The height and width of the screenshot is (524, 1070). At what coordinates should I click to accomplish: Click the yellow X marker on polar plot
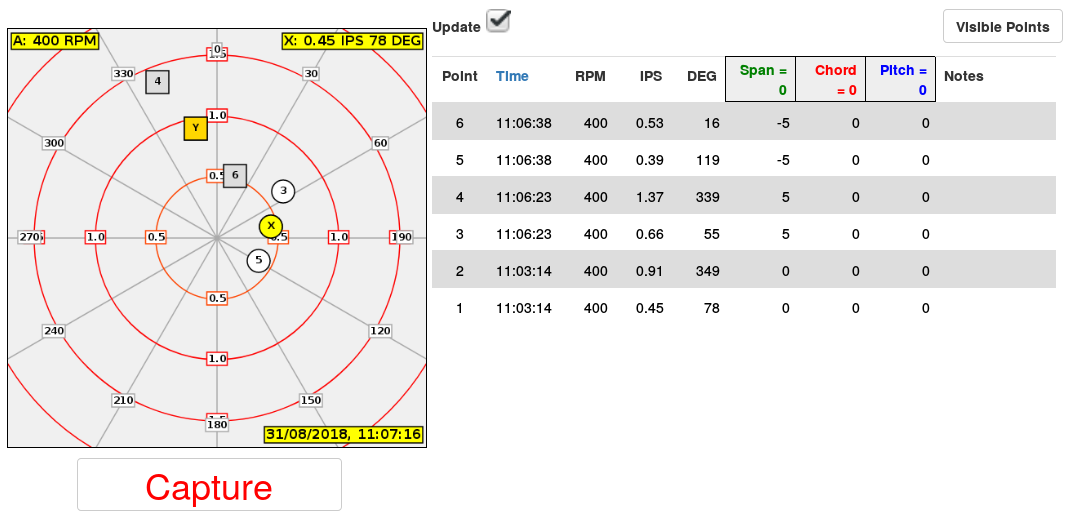(270, 226)
